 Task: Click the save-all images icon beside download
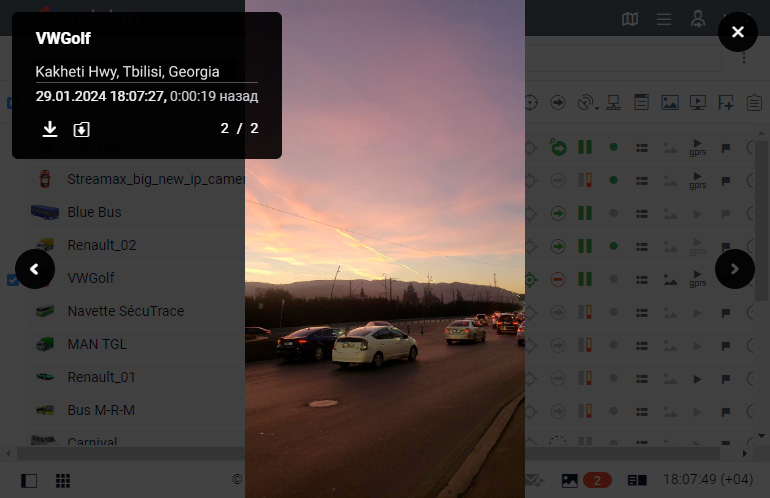pyautogui.click(x=82, y=129)
